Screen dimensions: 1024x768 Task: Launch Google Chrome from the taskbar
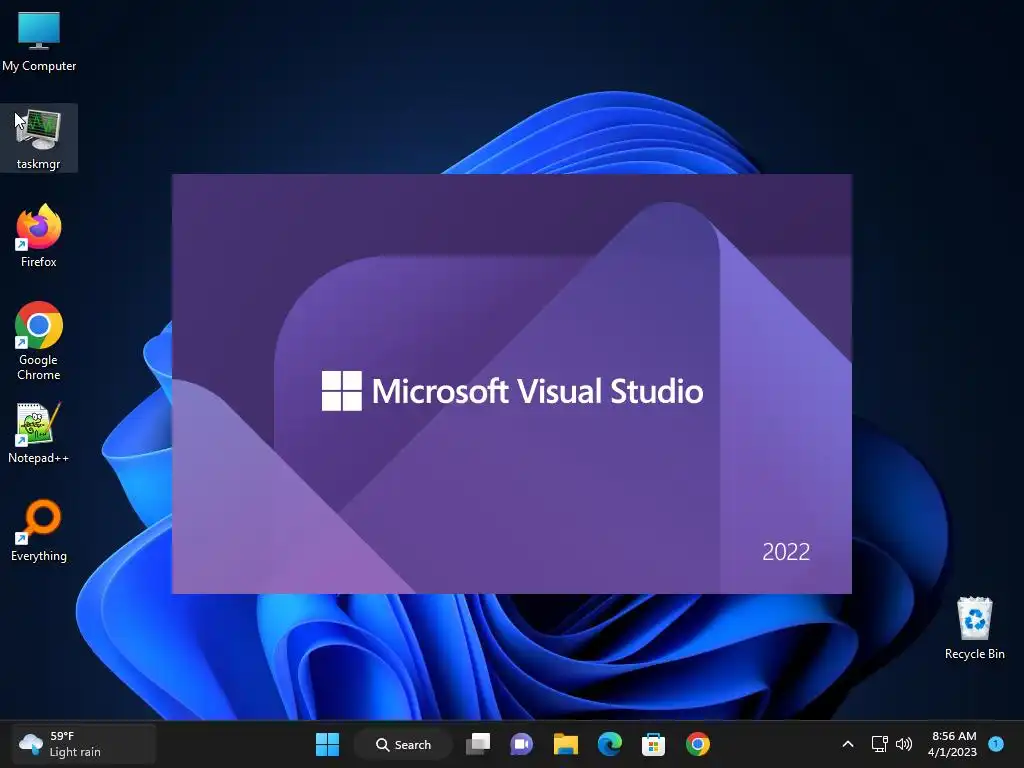(x=697, y=744)
